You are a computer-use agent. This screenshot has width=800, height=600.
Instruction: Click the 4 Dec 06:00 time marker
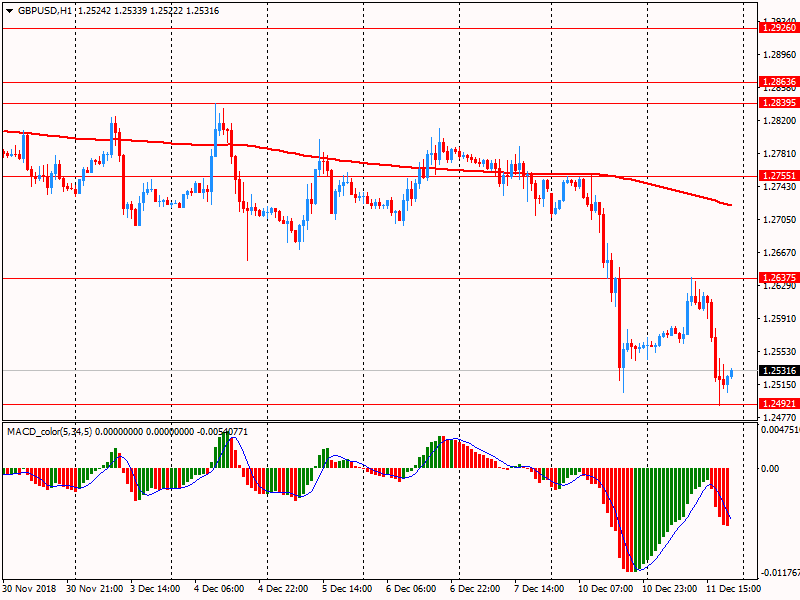222,590
